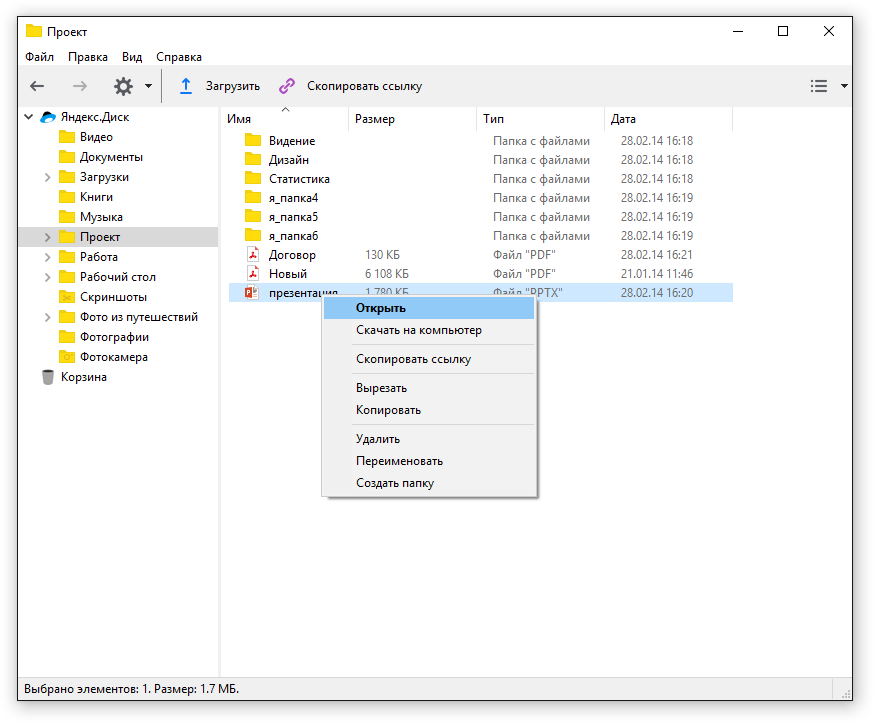The height and width of the screenshot is (723, 874).
Task: Open the Правка menu
Action: (88, 57)
